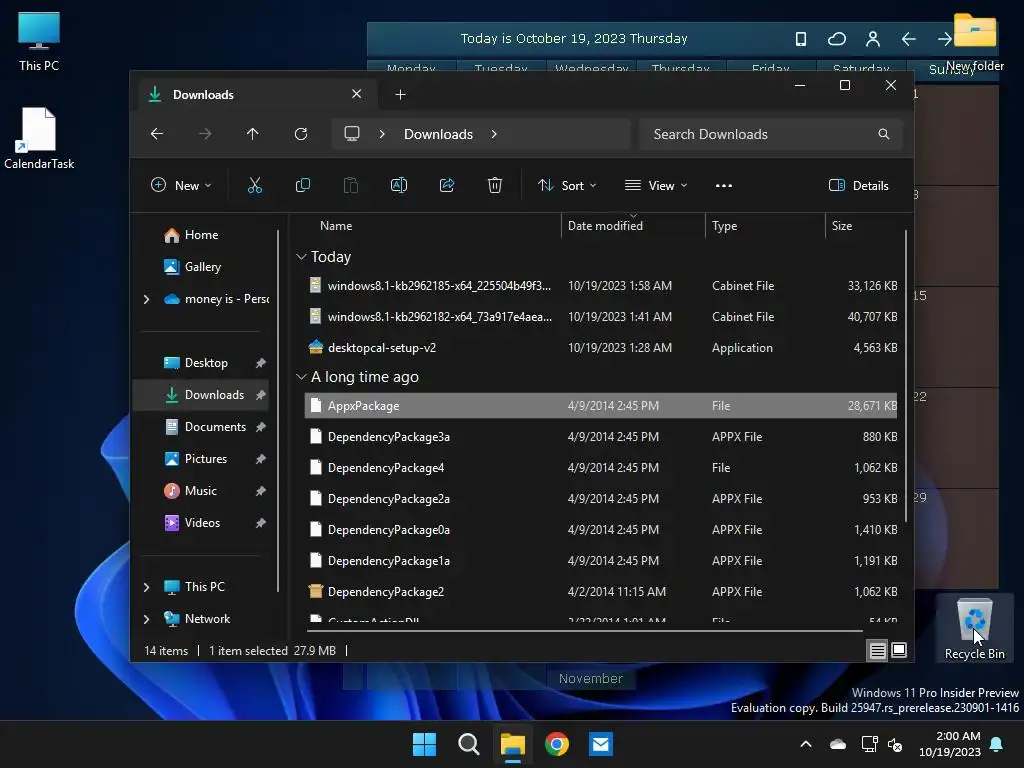
Task: Copy the selected item via toolbar icon
Action: [x=302, y=185]
